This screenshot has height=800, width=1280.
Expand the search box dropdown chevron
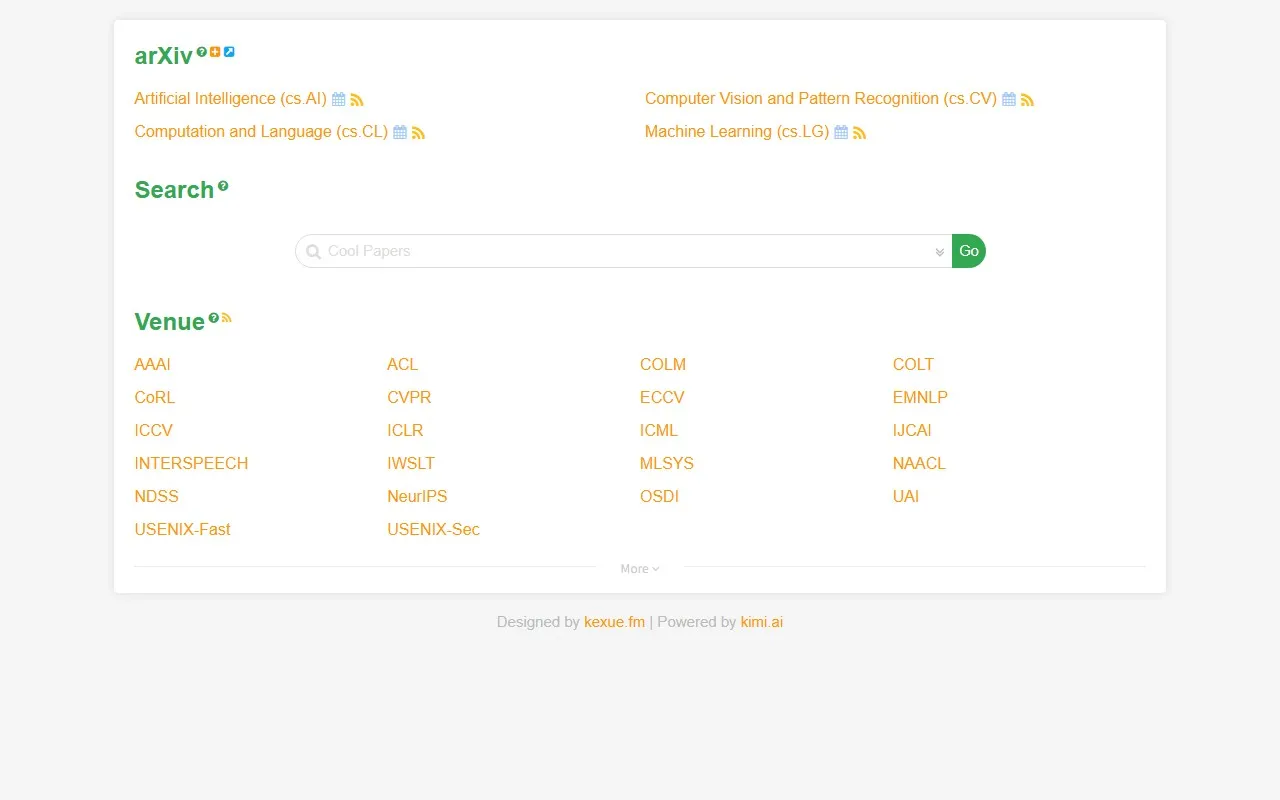coord(939,252)
